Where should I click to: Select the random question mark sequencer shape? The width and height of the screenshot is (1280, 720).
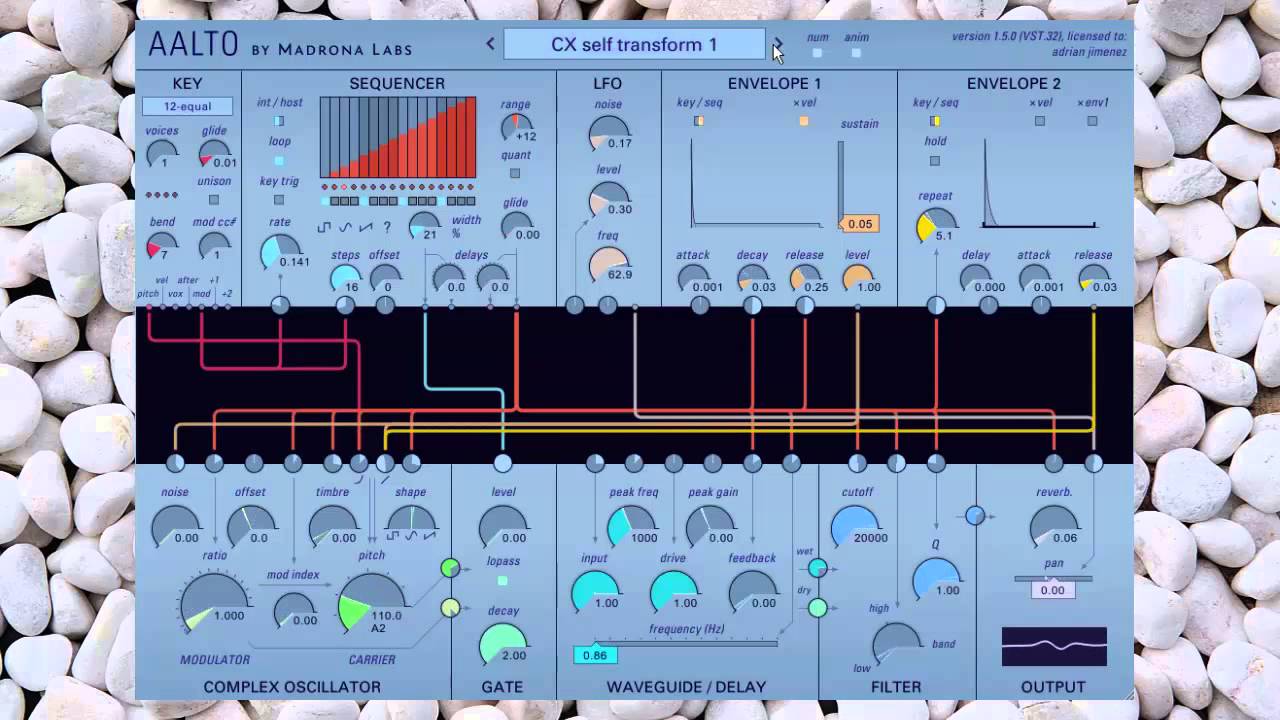(387, 227)
